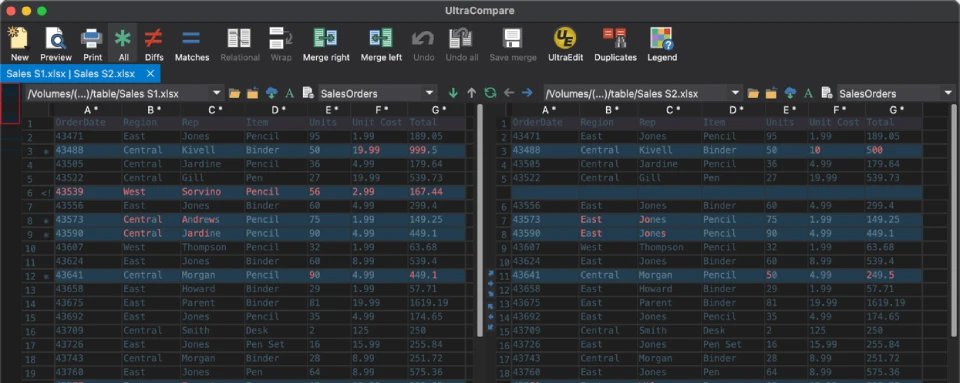Click the right pane vertical scrollbar
The width and height of the screenshot is (960, 383).
tap(954, 220)
